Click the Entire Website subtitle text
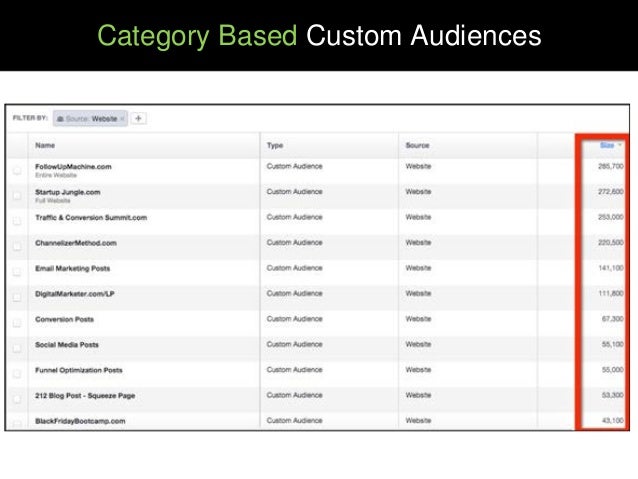Viewport: 638px width, 479px height. click(x=56, y=175)
